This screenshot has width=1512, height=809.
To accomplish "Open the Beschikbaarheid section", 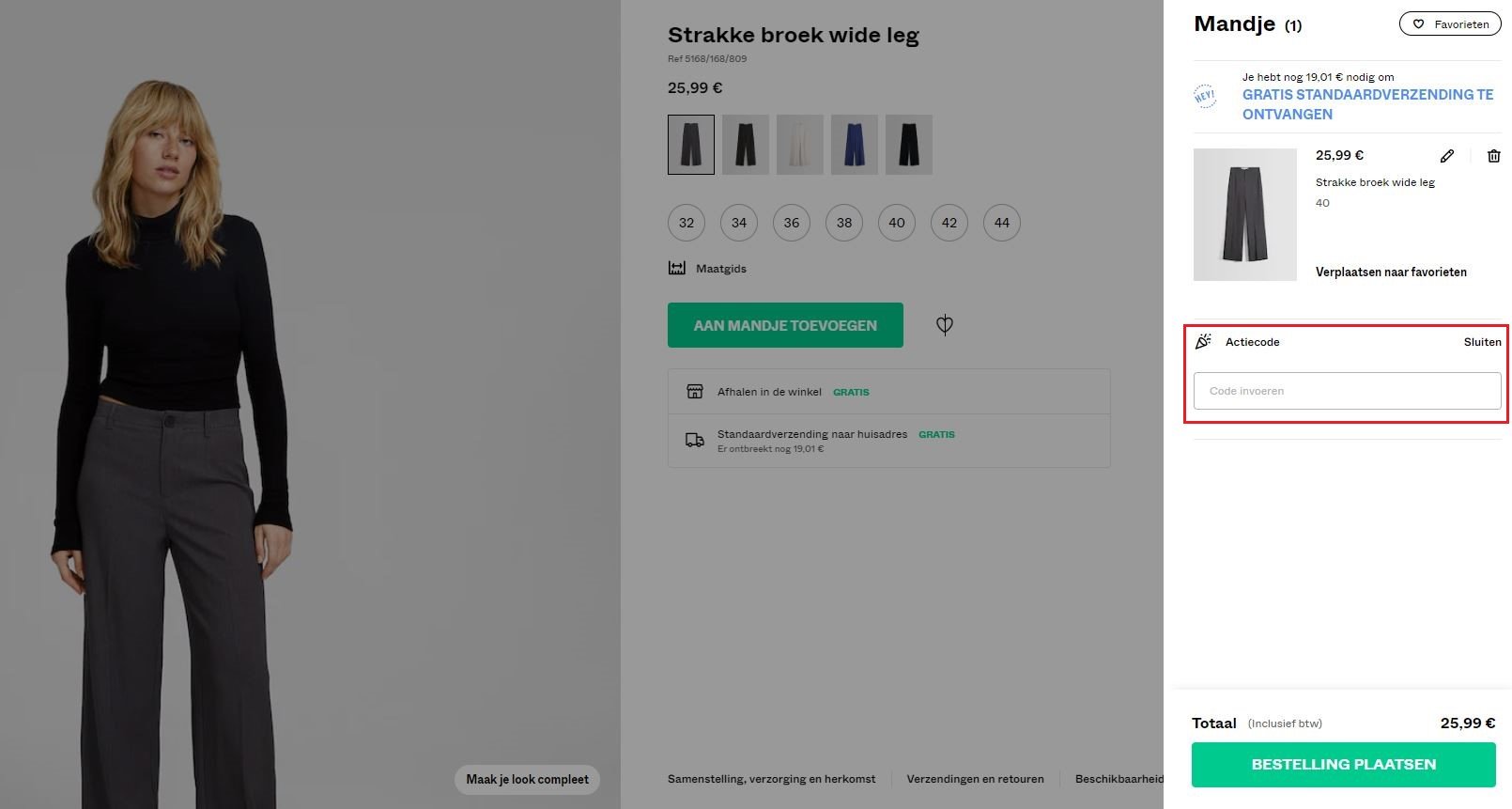I will (1118, 779).
